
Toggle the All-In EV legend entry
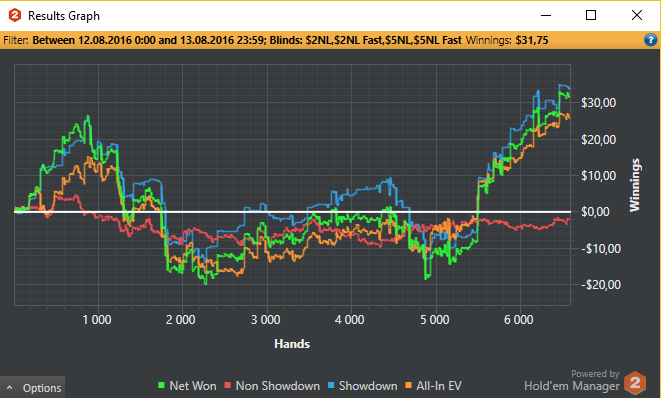[x=433, y=386]
